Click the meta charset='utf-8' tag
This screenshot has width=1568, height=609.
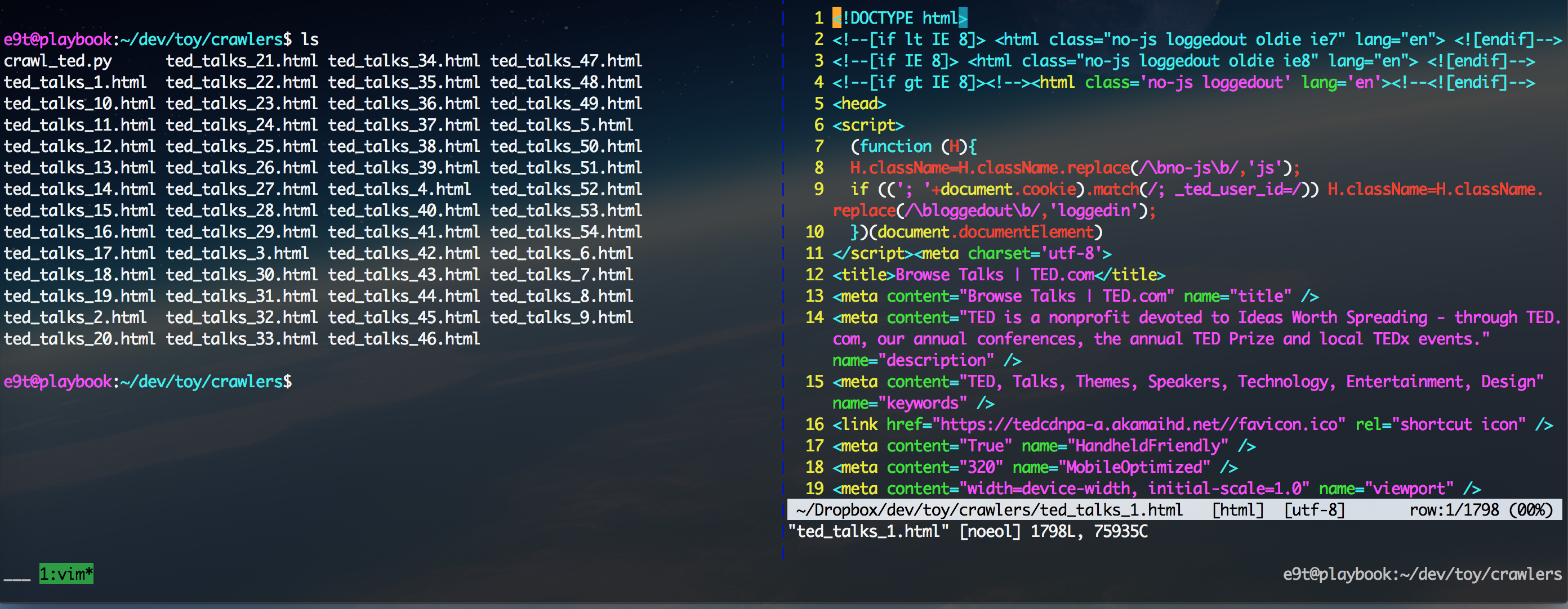pos(1013,253)
